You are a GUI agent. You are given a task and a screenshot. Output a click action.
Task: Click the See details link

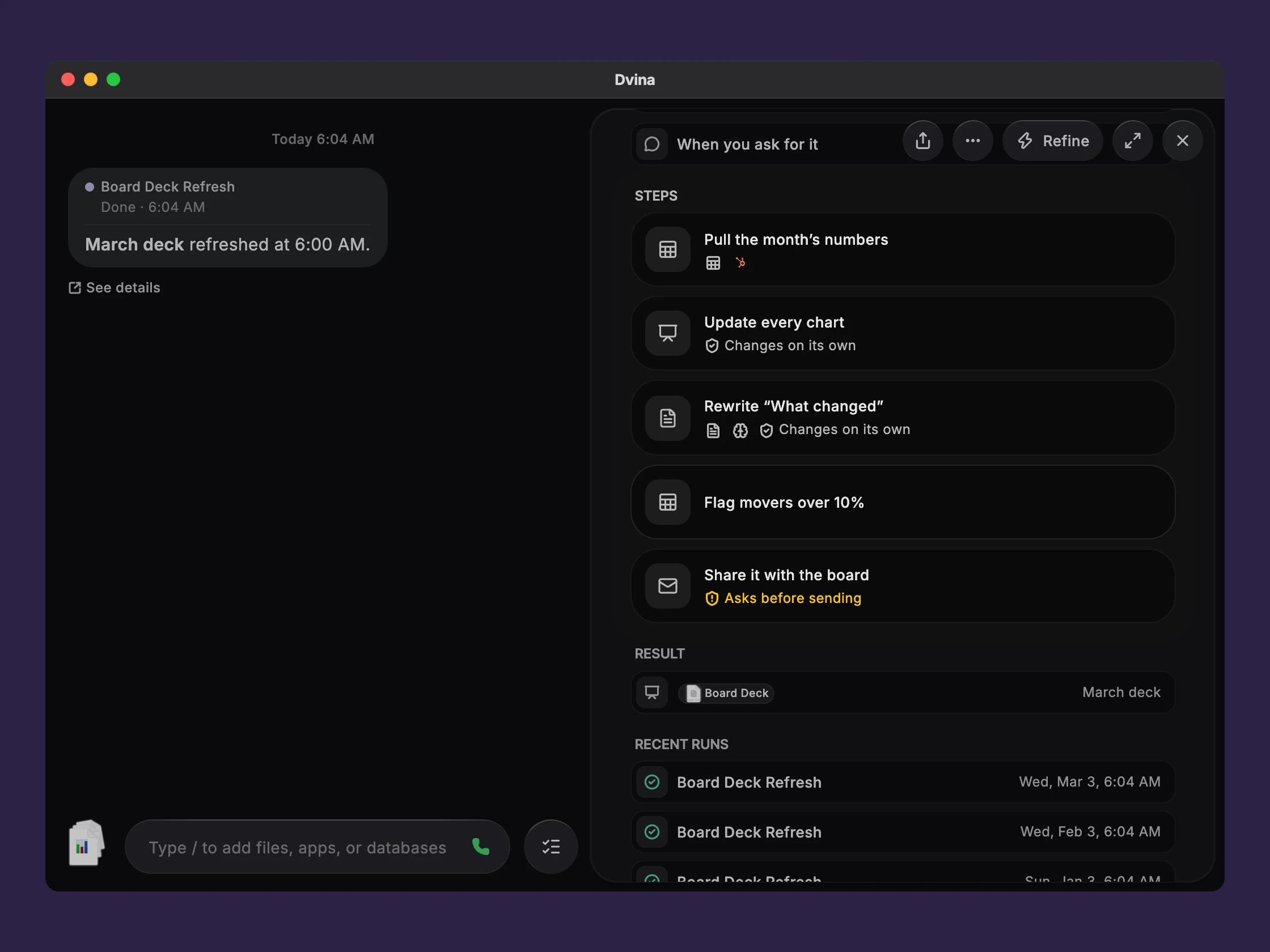[x=115, y=287]
